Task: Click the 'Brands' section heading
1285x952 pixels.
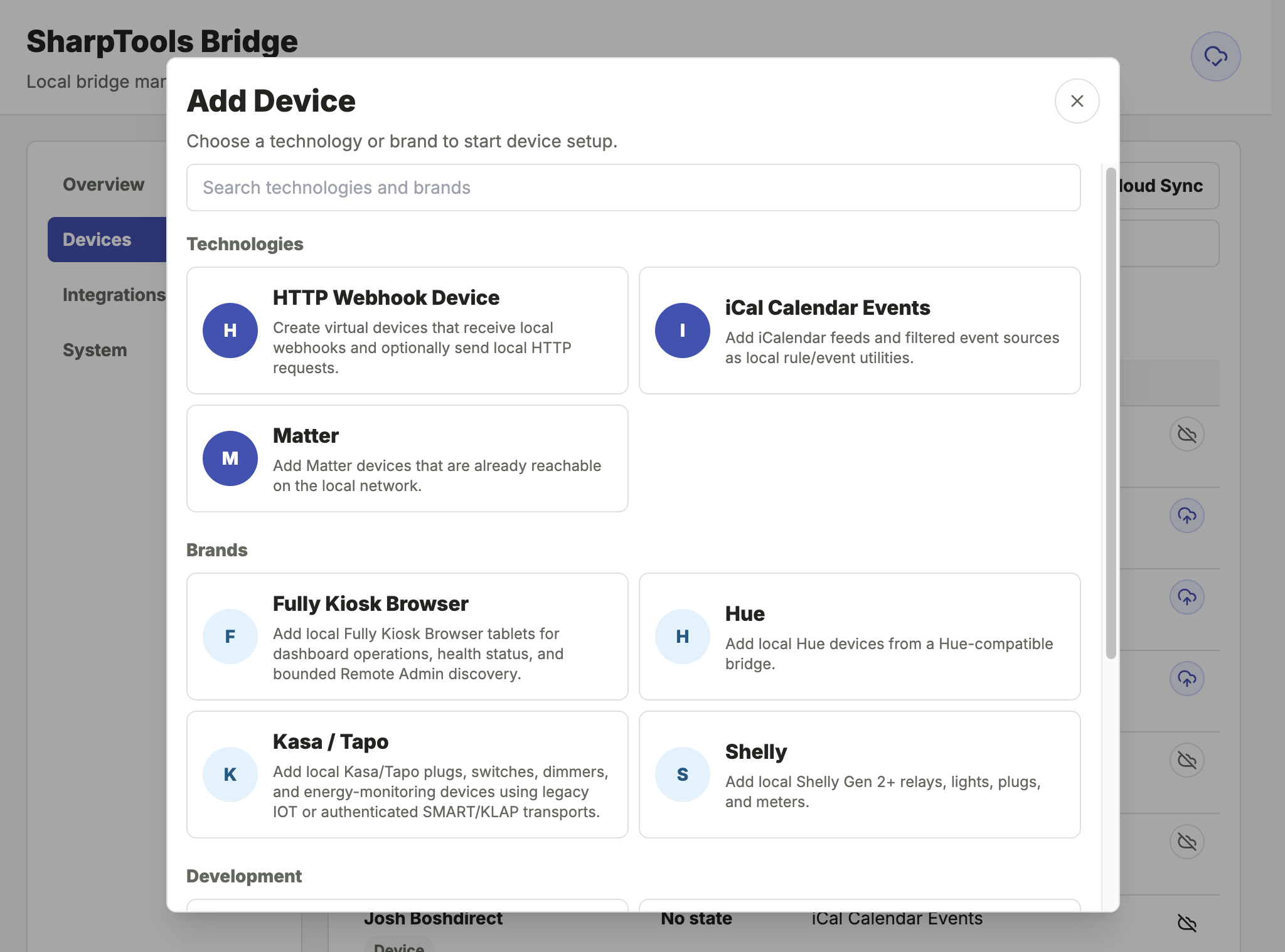Action: (217, 550)
